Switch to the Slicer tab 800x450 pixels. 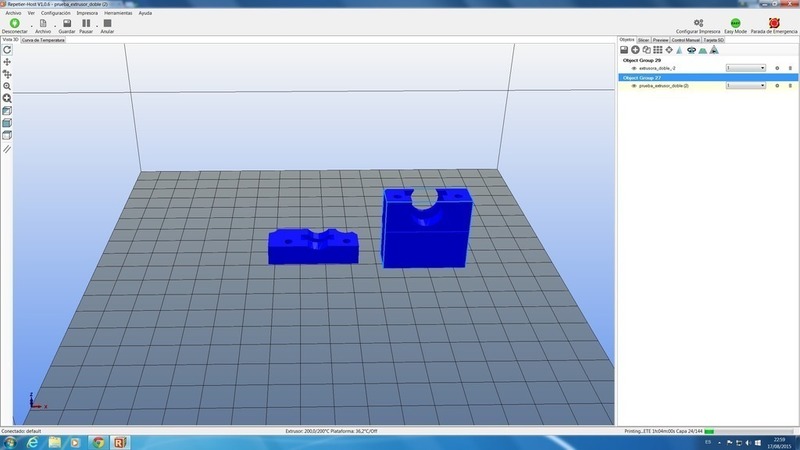(644, 40)
